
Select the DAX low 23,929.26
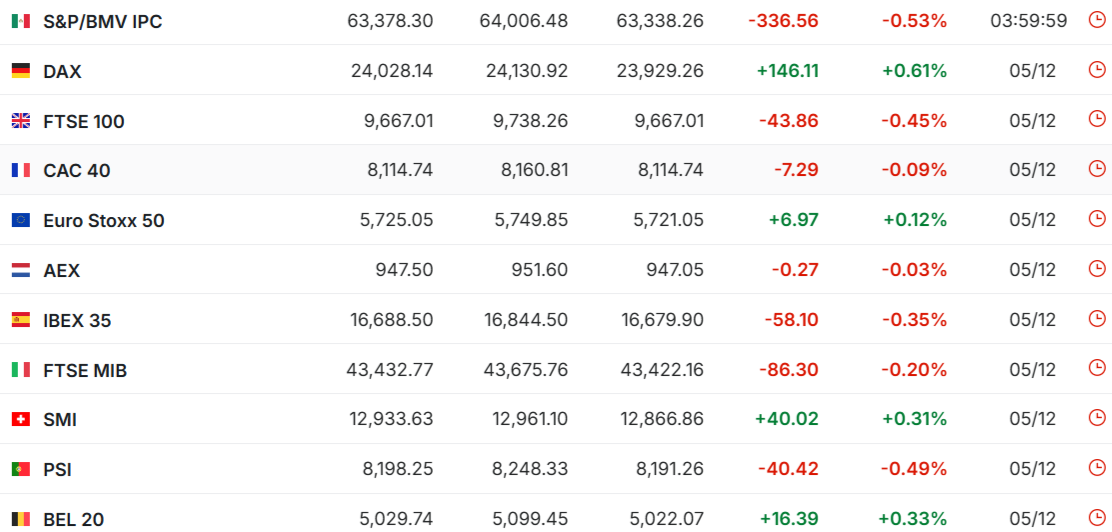coord(662,71)
